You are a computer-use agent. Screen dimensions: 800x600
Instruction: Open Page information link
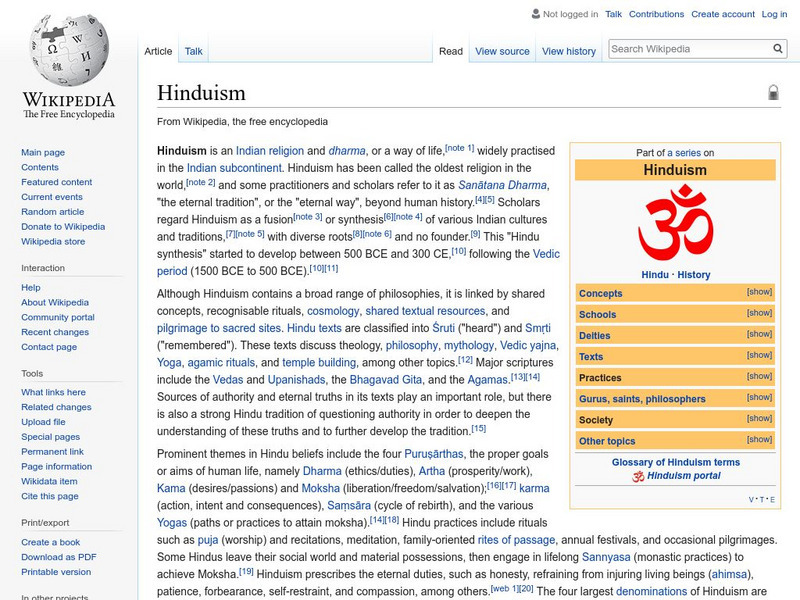pyautogui.click(x=57, y=466)
